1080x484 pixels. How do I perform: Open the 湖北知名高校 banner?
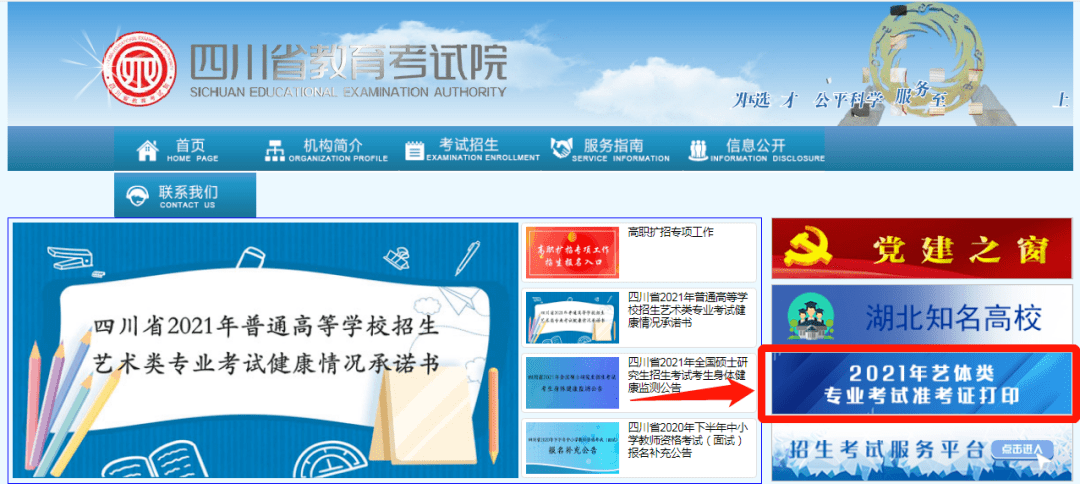(x=922, y=317)
